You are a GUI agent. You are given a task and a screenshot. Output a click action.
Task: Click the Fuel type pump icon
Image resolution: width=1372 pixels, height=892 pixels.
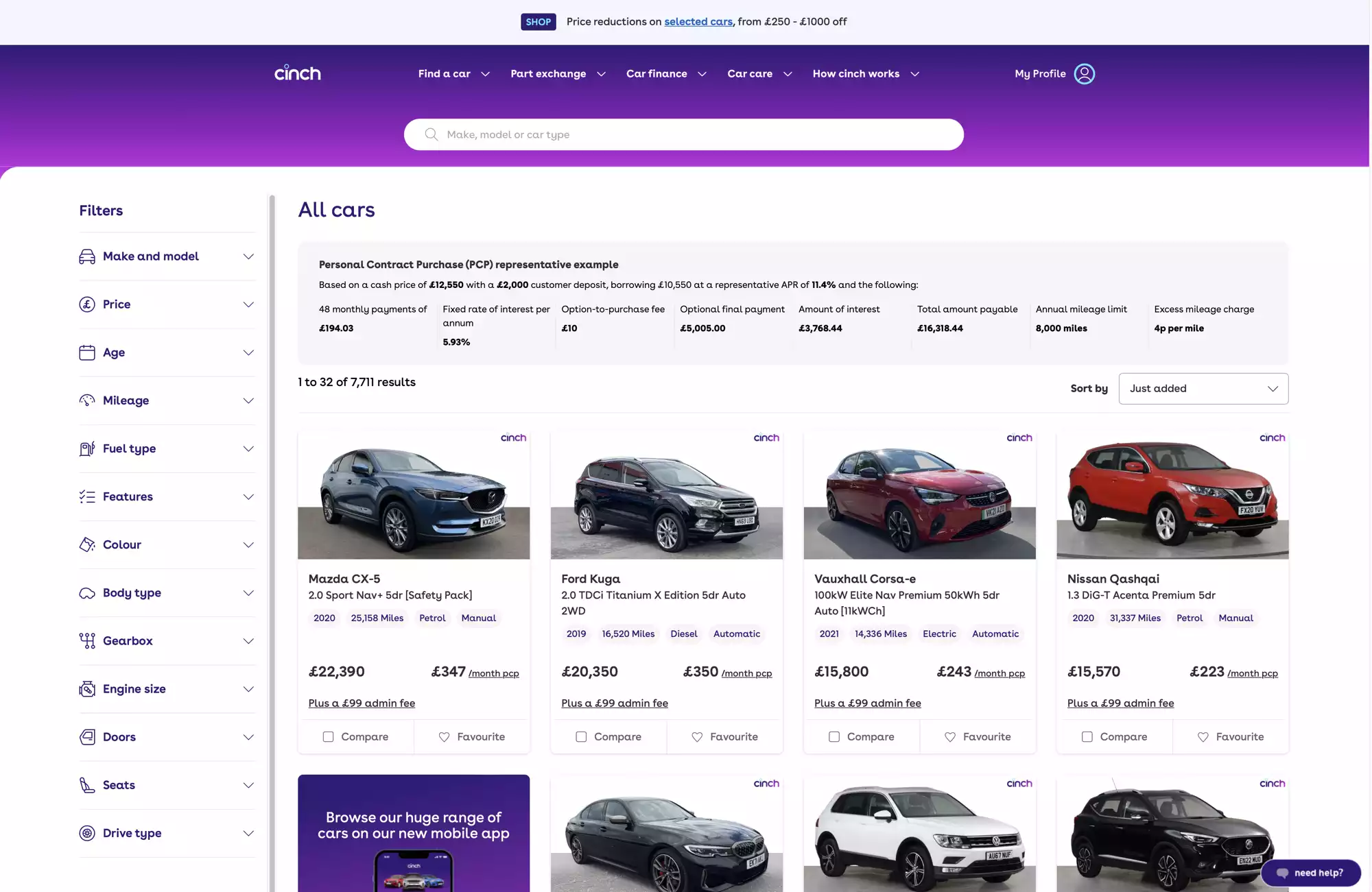pos(87,448)
